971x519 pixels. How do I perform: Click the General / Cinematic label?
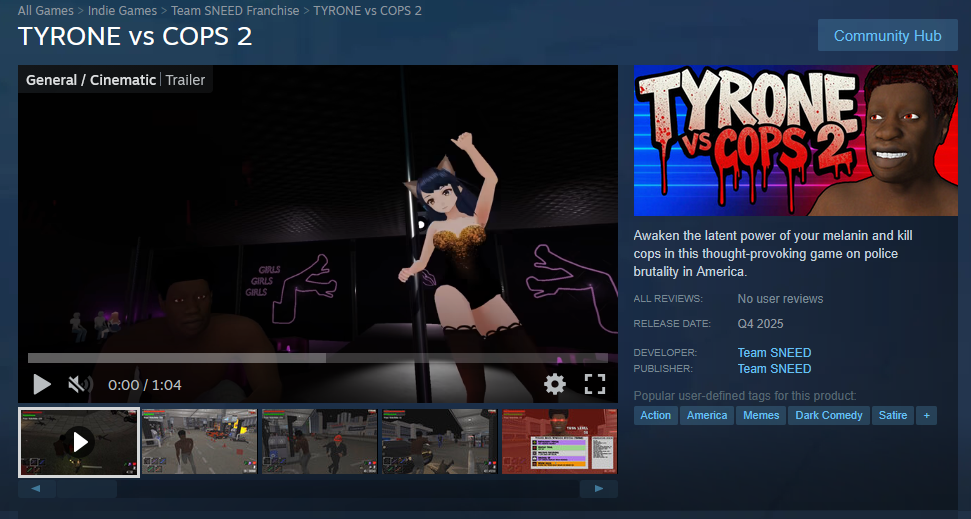tap(91, 80)
